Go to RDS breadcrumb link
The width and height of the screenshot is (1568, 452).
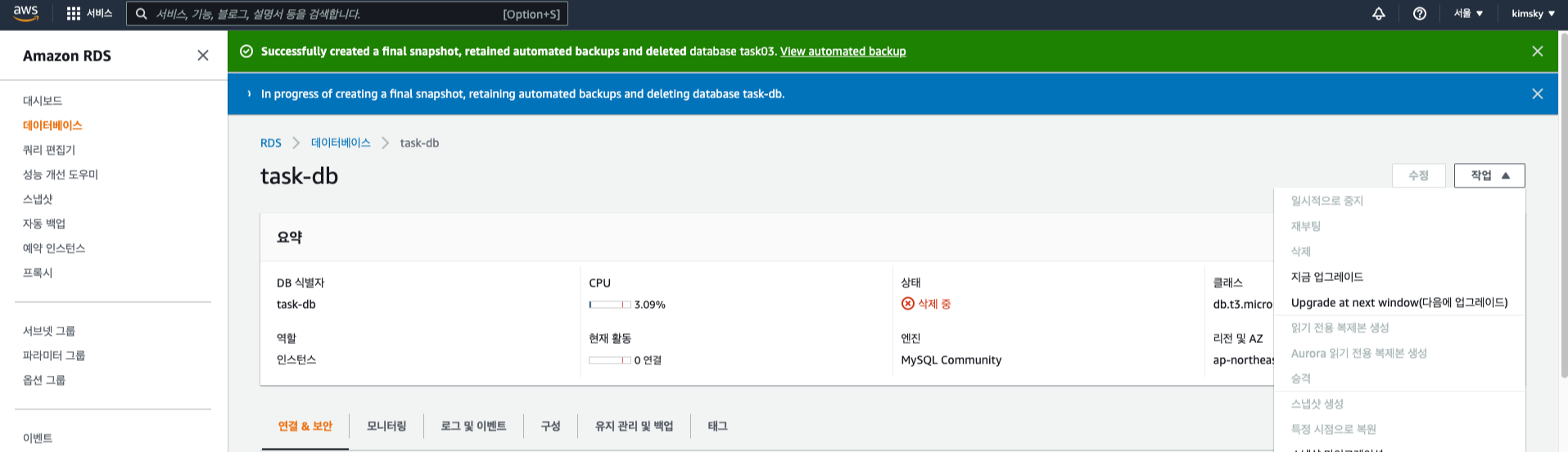tap(270, 142)
